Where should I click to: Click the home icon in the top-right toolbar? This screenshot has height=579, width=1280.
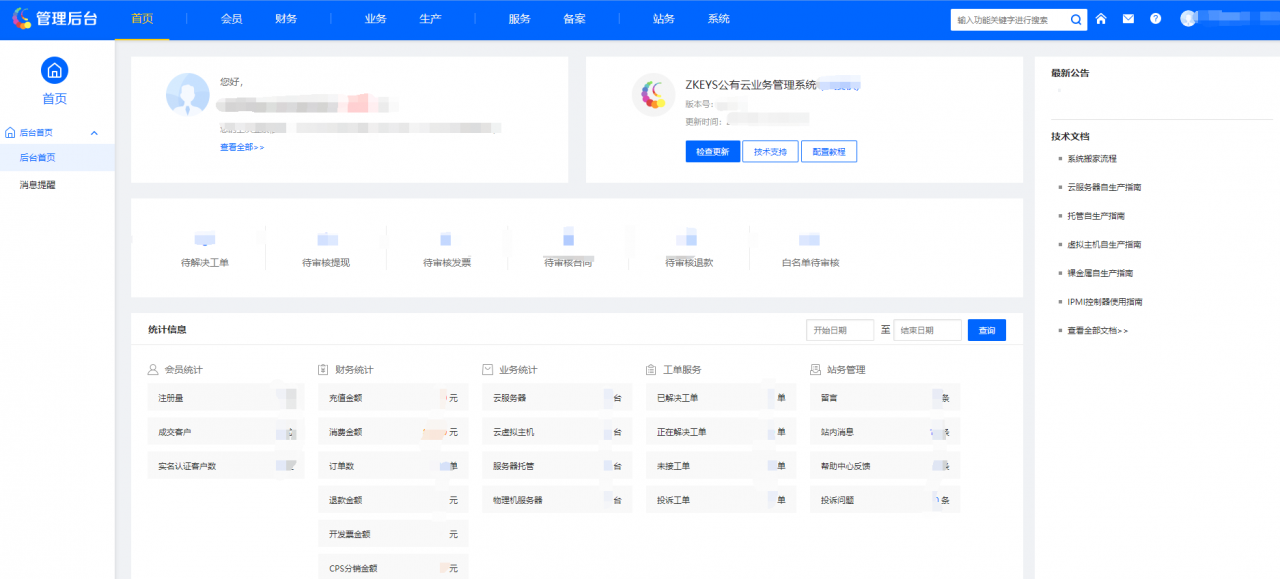click(x=1100, y=18)
